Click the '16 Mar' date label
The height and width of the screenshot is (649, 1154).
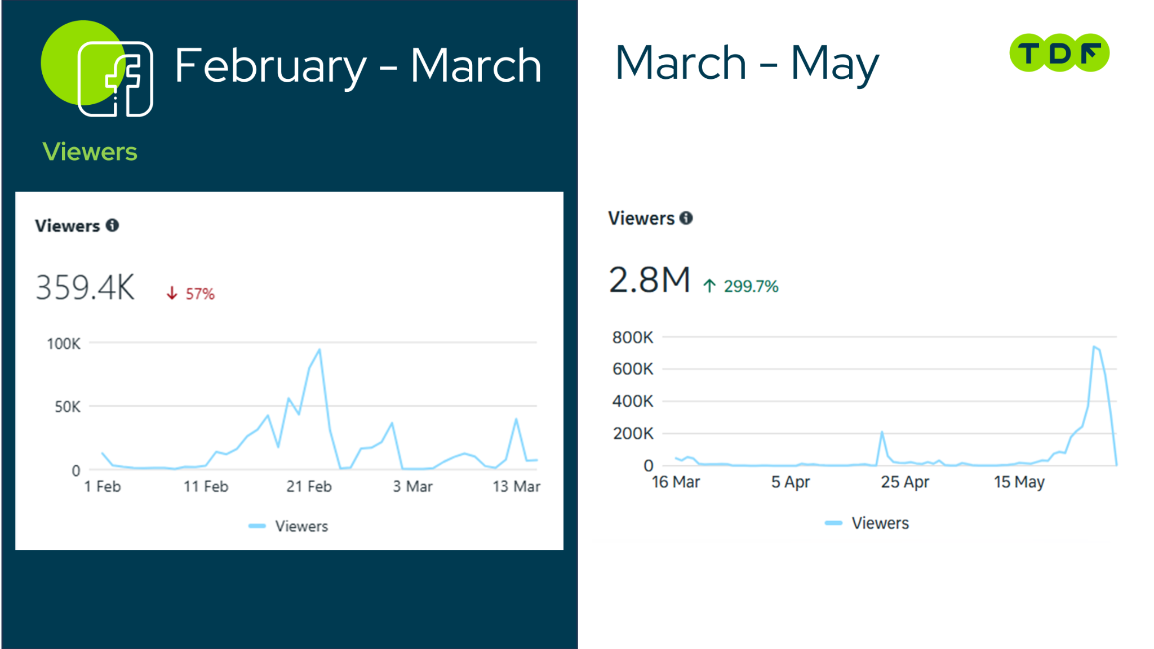coord(676,482)
